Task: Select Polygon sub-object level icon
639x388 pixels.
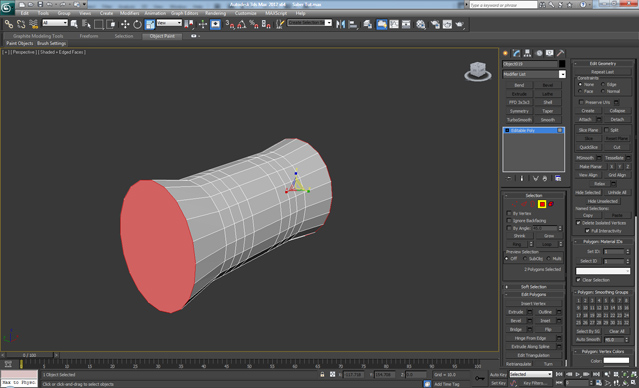Action: tap(542, 204)
